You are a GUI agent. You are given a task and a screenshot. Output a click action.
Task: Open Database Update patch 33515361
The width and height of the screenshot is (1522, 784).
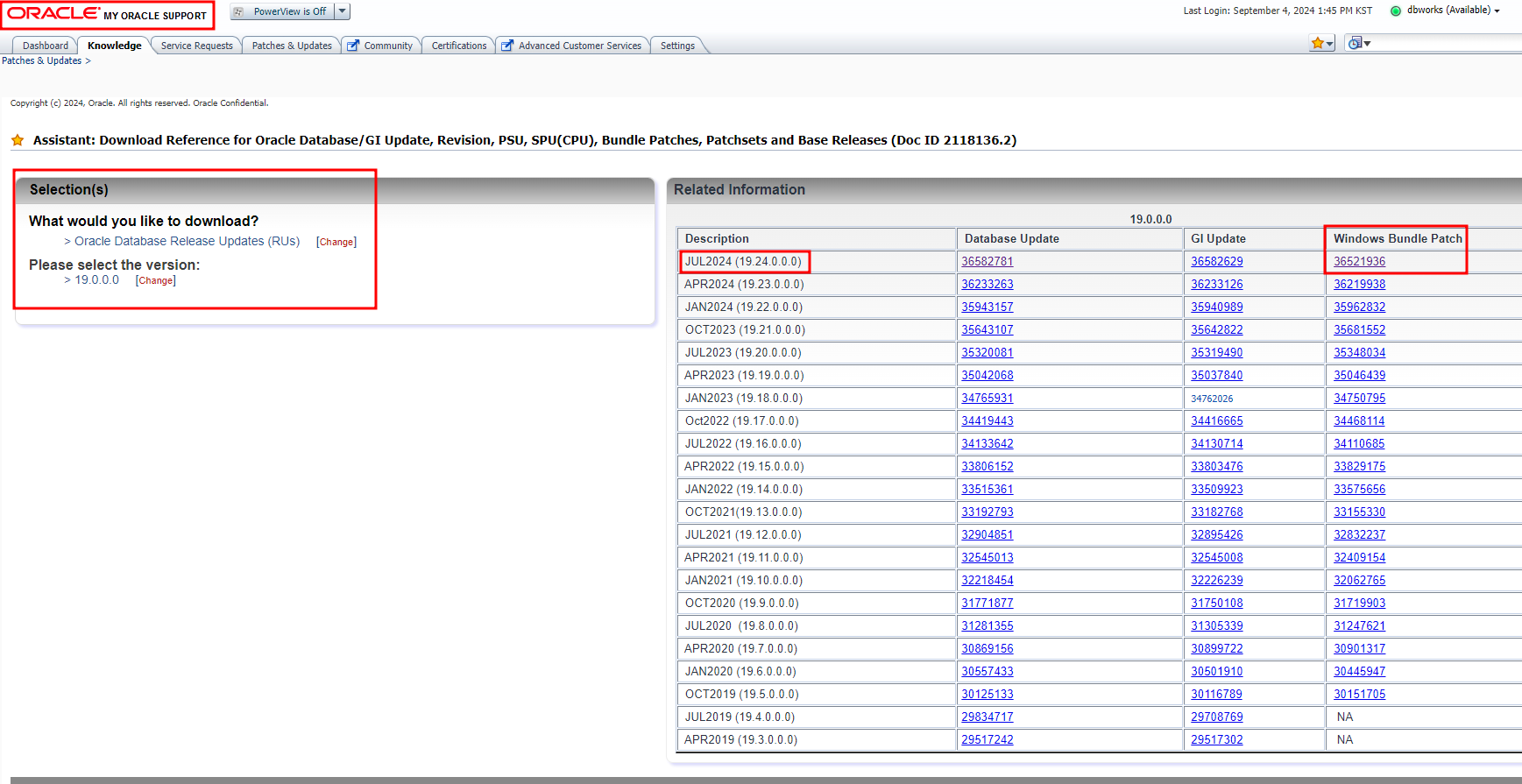pyautogui.click(x=987, y=490)
